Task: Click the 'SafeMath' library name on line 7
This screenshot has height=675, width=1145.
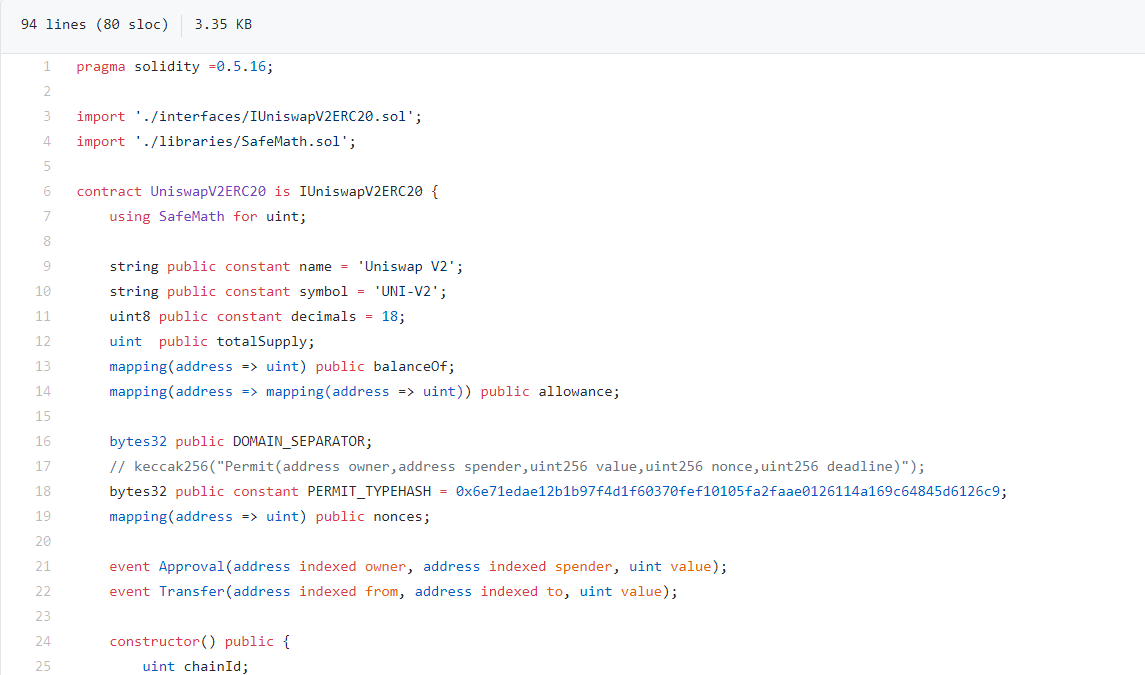Action: point(191,216)
